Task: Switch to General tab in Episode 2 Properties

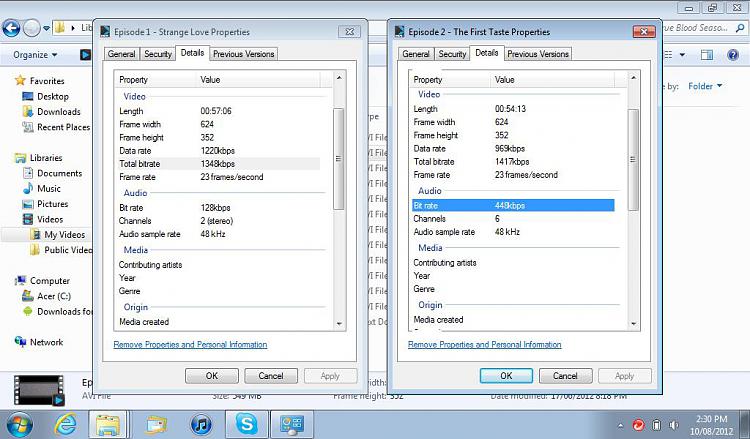Action: 416,54
